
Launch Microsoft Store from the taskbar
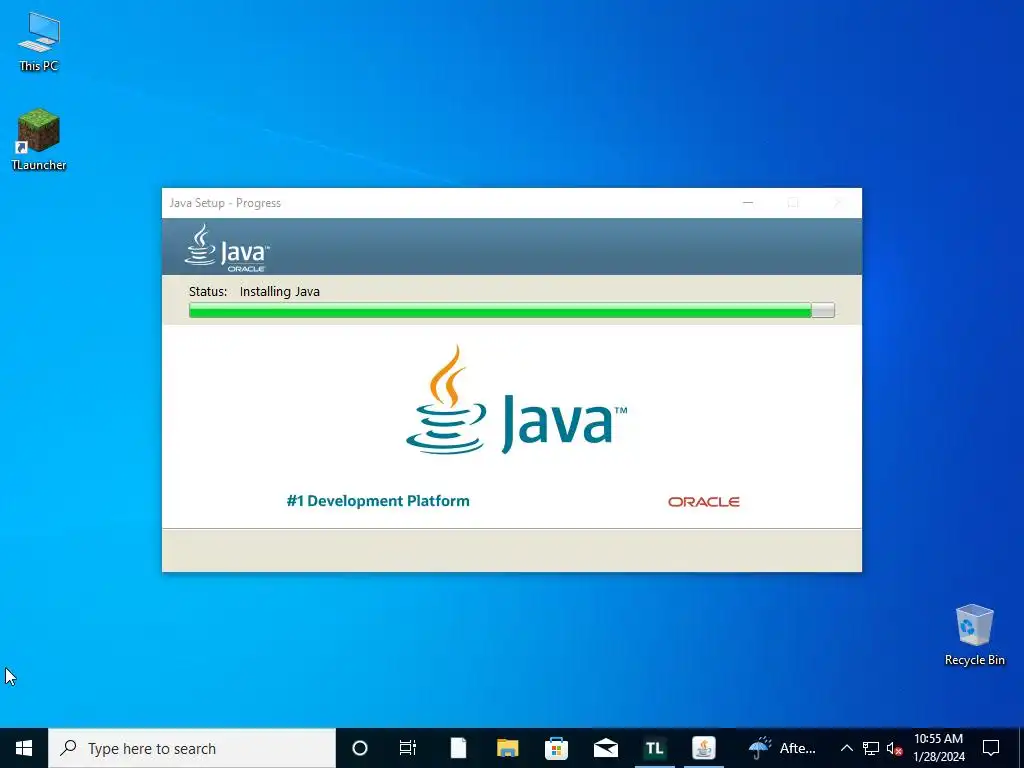click(x=556, y=748)
